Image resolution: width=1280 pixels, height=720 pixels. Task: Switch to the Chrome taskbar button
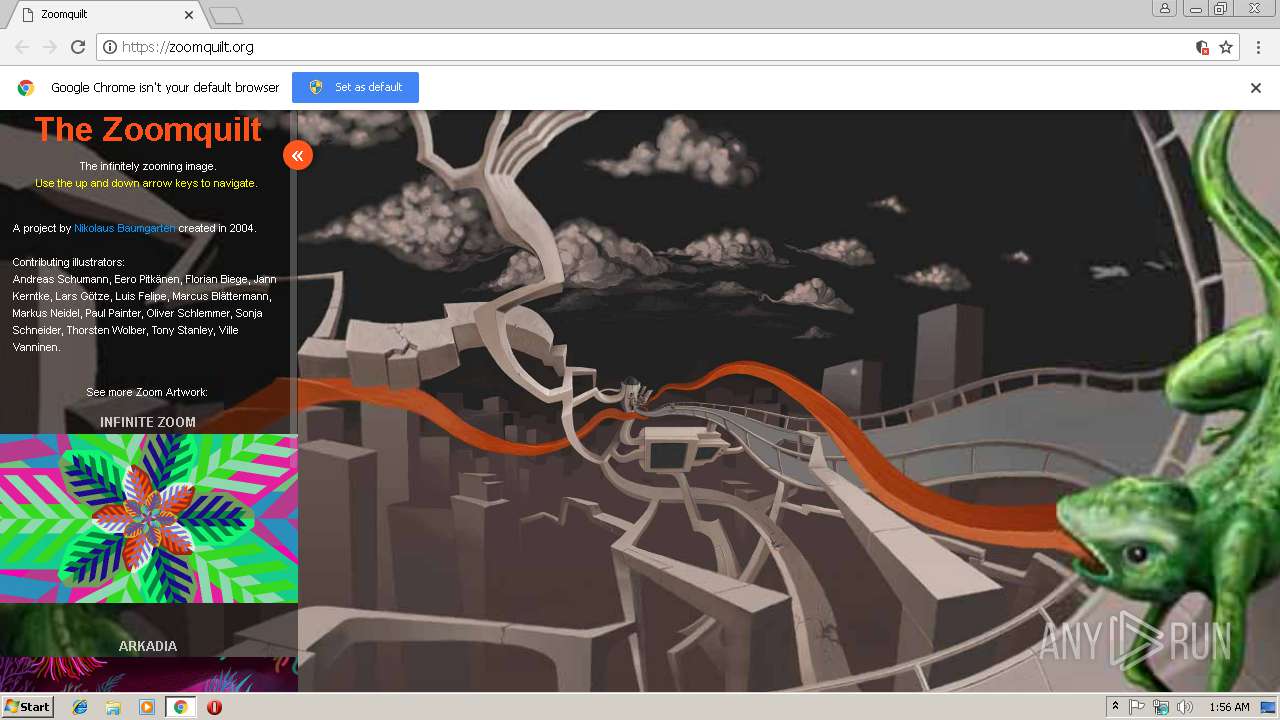(x=180, y=707)
